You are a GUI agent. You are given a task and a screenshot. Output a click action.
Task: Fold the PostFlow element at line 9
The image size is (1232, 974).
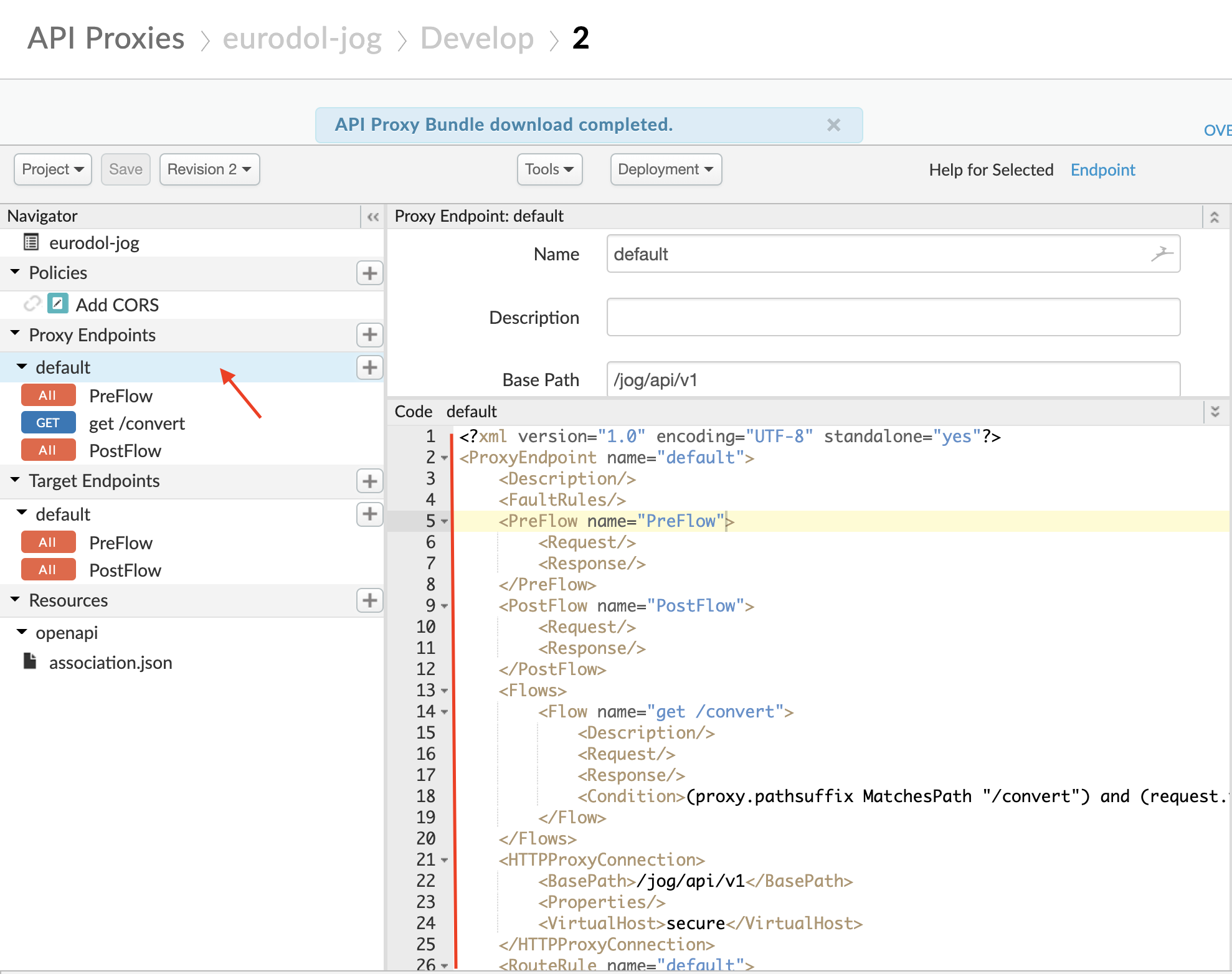coord(444,607)
